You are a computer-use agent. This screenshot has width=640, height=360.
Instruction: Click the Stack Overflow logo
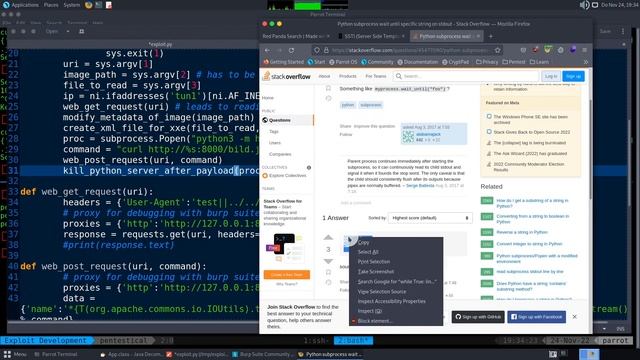[287, 76]
